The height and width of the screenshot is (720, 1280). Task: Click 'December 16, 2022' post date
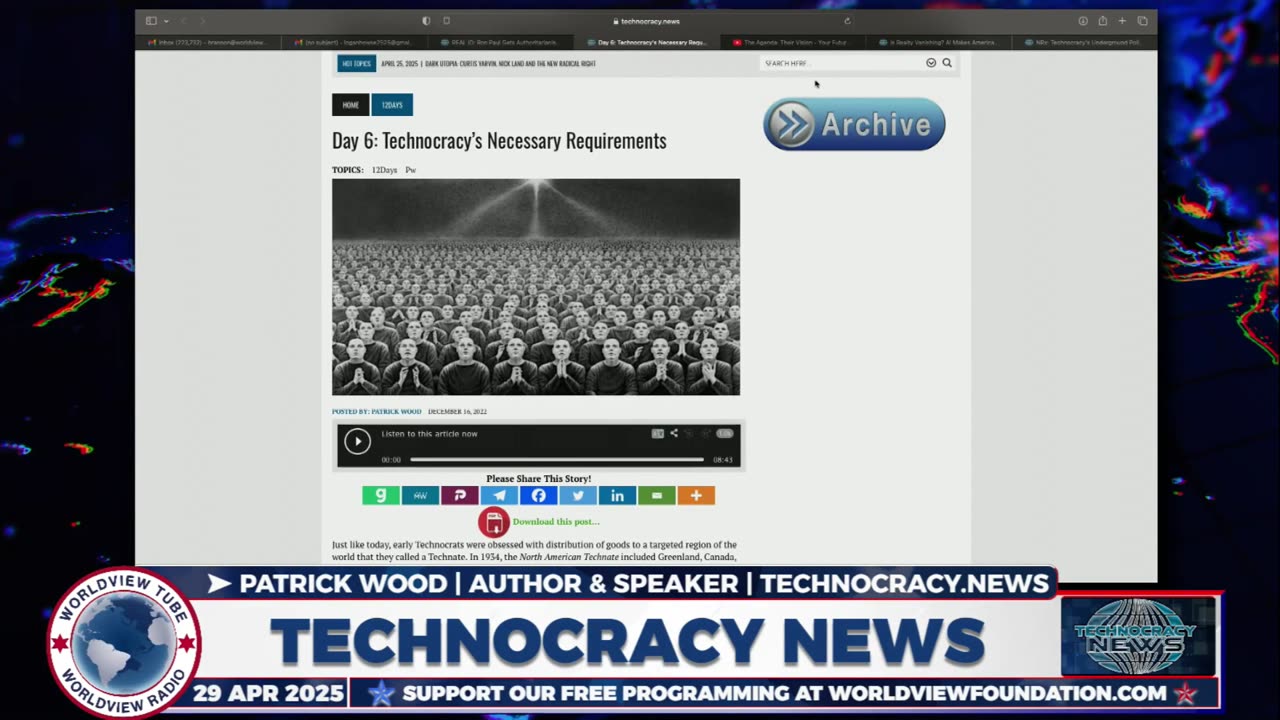457,412
